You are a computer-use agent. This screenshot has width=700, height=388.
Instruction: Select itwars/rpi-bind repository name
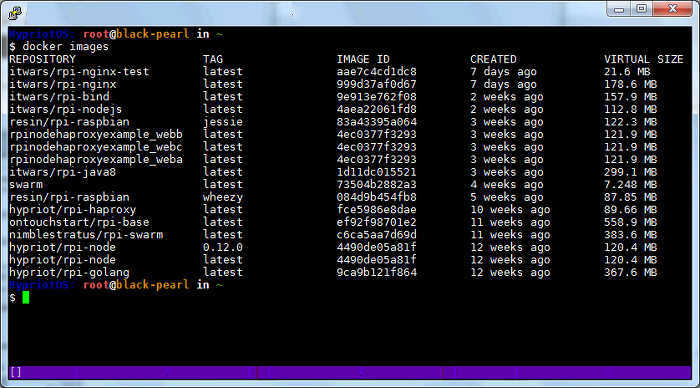[59, 96]
